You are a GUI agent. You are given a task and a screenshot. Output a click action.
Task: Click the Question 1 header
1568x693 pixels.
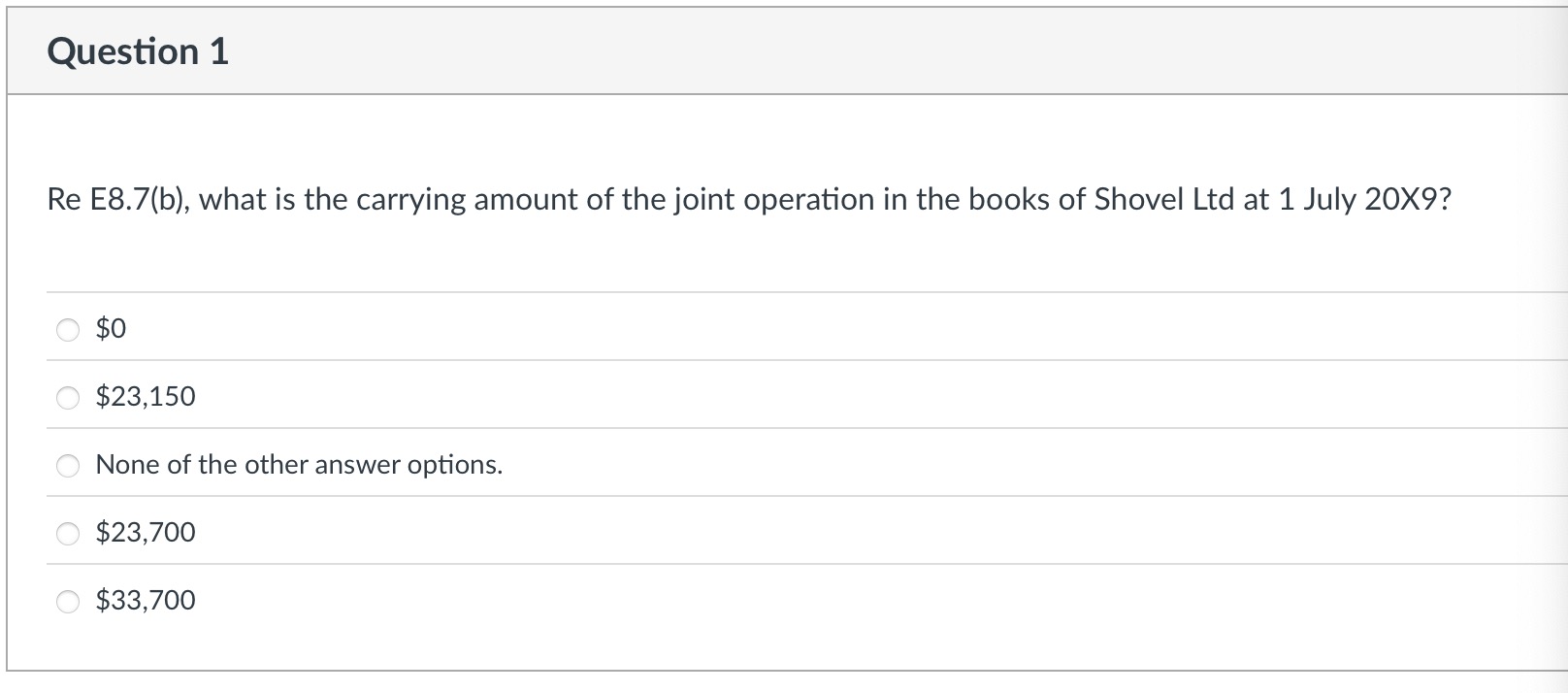(x=139, y=51)
